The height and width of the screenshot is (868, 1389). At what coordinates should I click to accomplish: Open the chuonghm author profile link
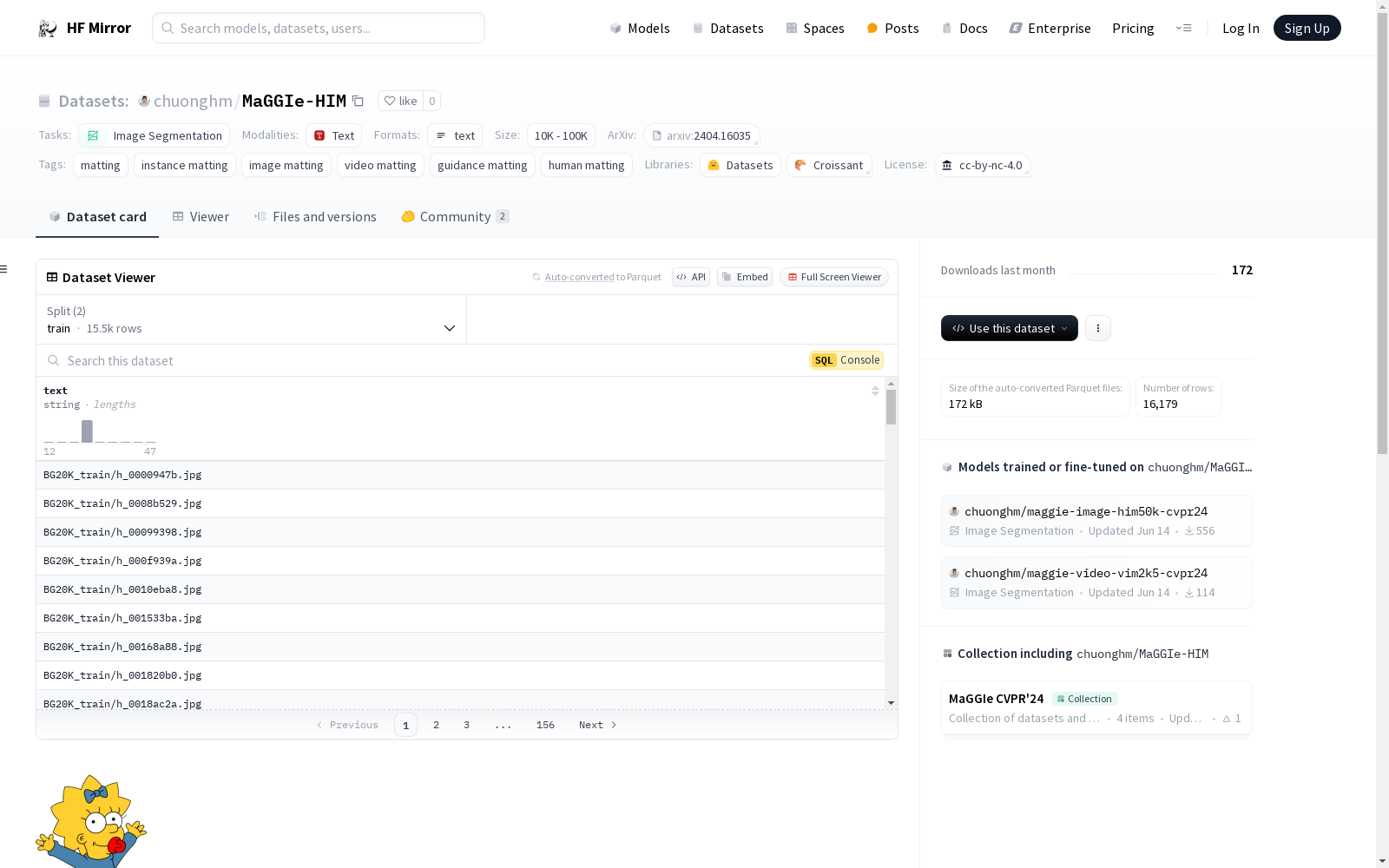click(193, 101)
